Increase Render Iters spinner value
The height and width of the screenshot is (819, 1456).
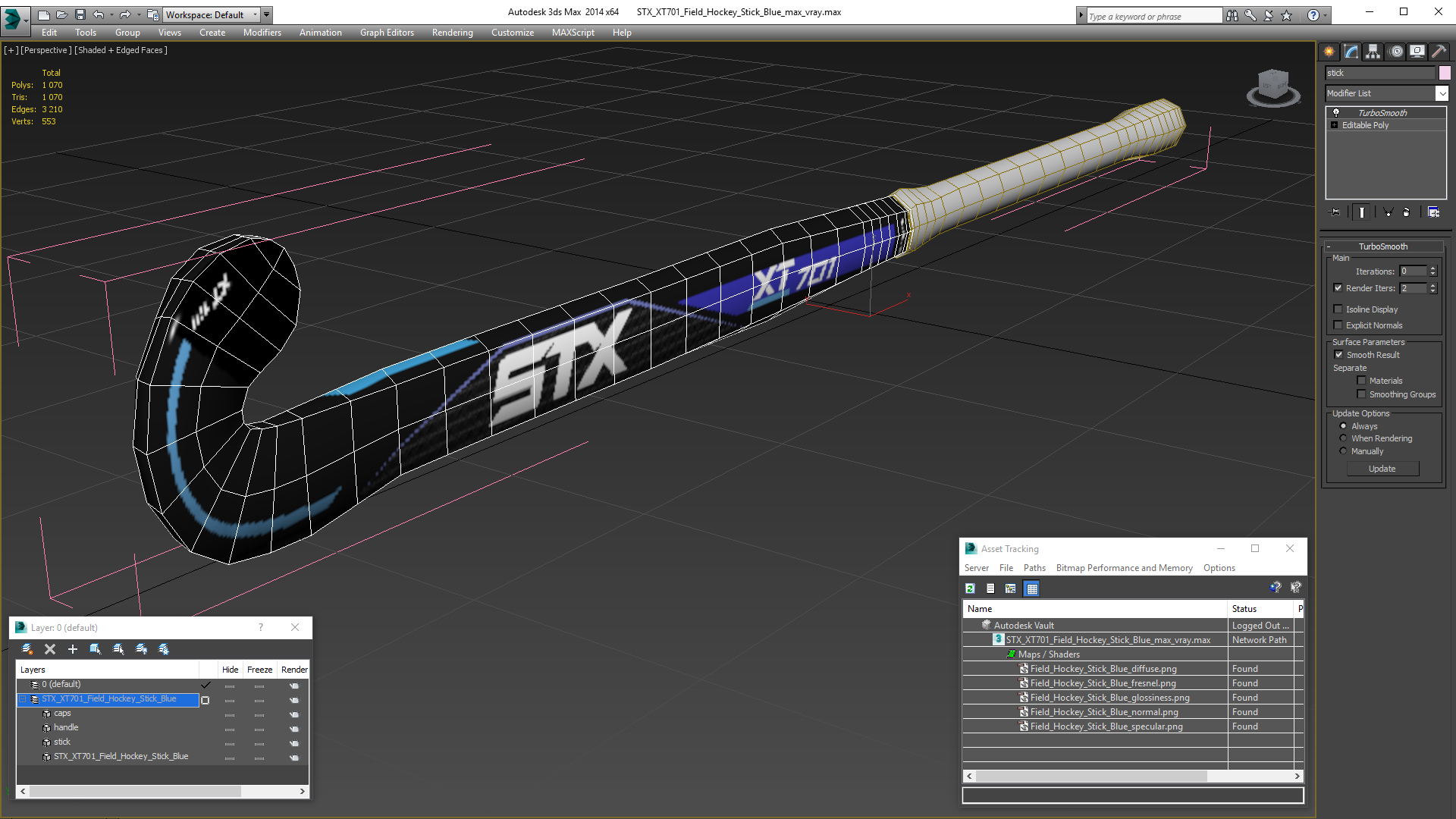click(x=1433, y=285)
